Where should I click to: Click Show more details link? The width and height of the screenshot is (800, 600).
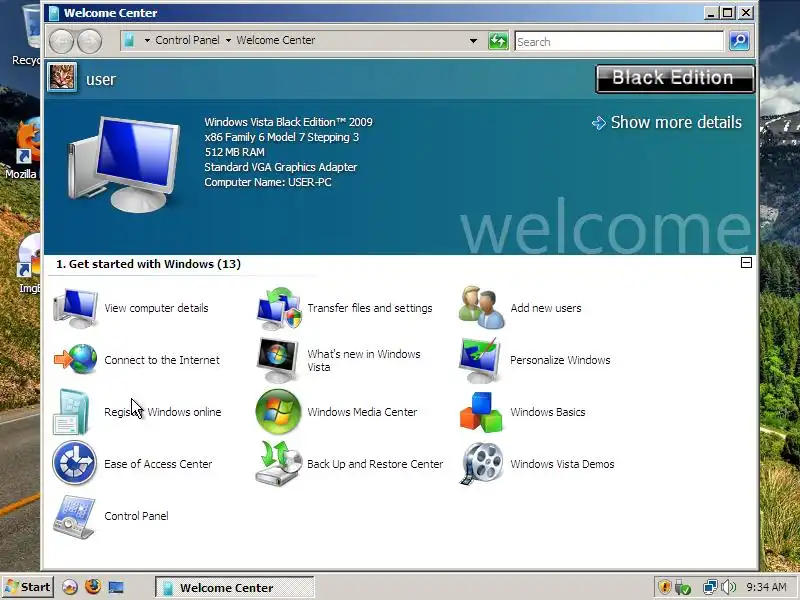pos(667,122)
